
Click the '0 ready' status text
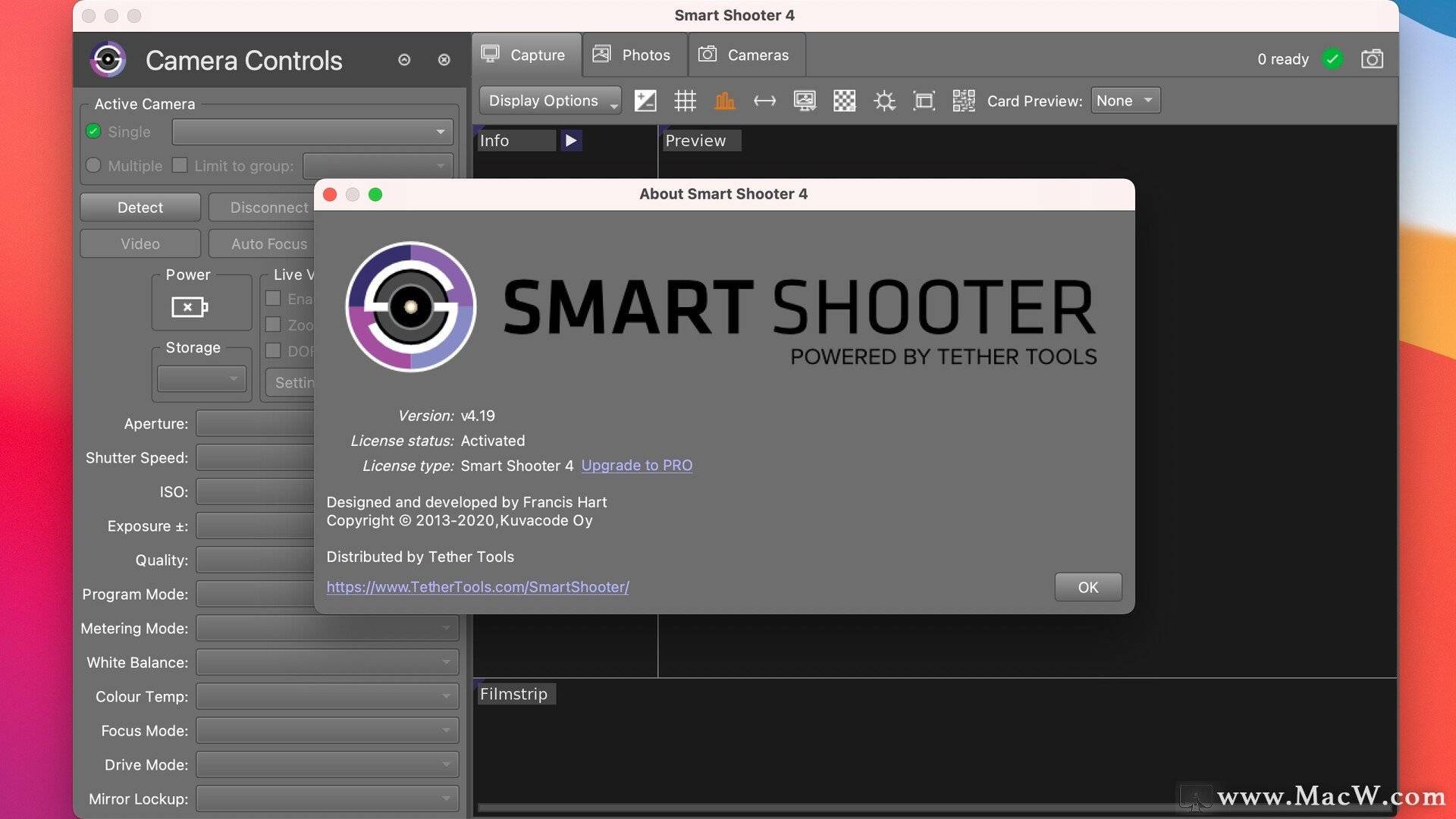pyautogui.click(x=1283, y=58)
